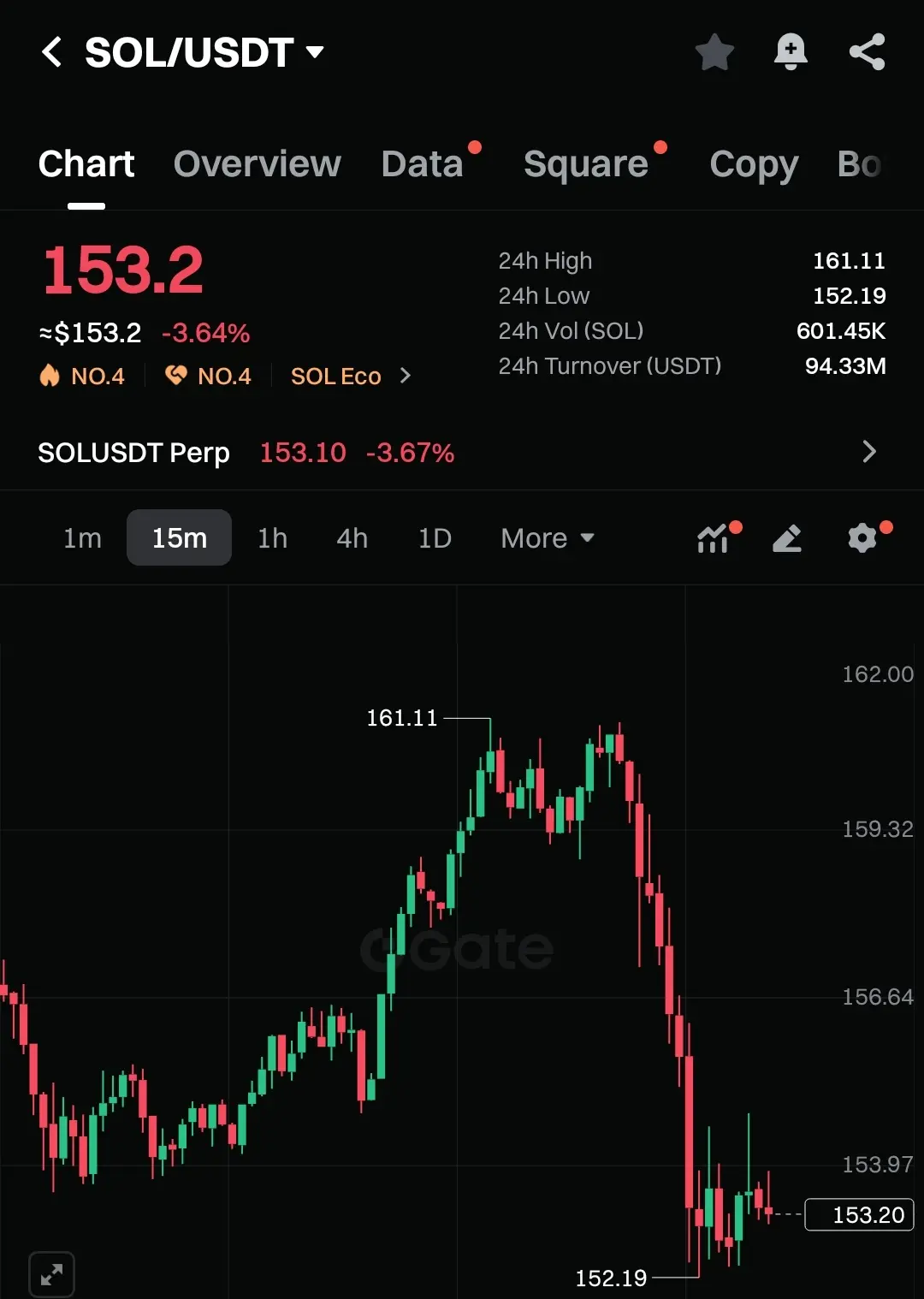Share this SOL/USDT chart
Image resolution: width=924 pixels, height=1299 pixels.
(867, 52)
